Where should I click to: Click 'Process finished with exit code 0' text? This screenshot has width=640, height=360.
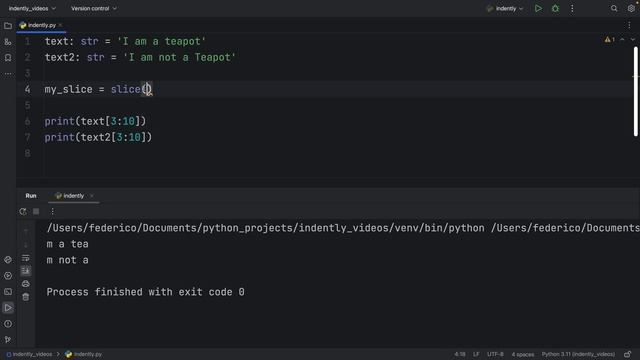[x=145, y=292]
